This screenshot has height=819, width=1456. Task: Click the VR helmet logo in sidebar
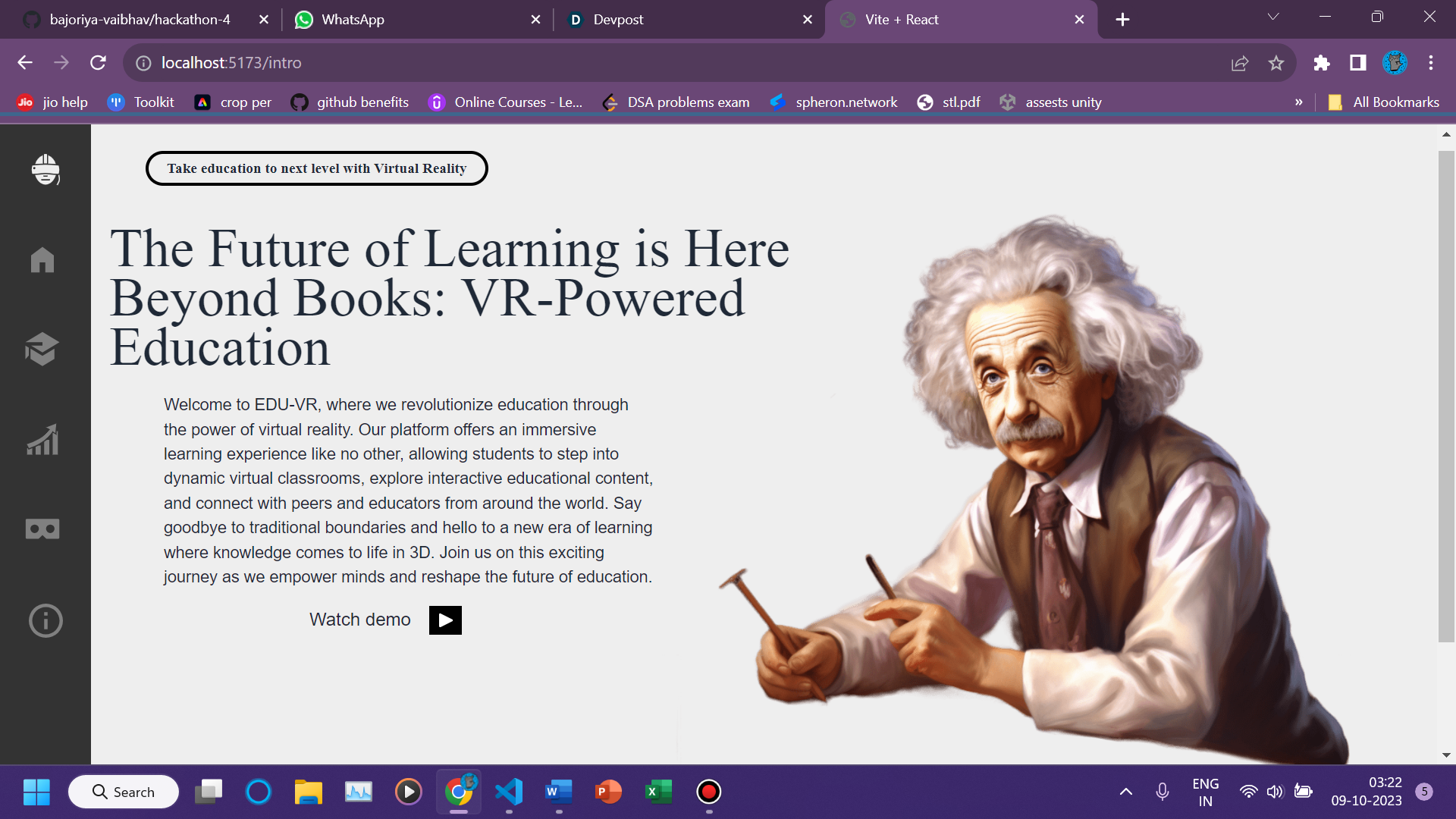click(45, 169)
